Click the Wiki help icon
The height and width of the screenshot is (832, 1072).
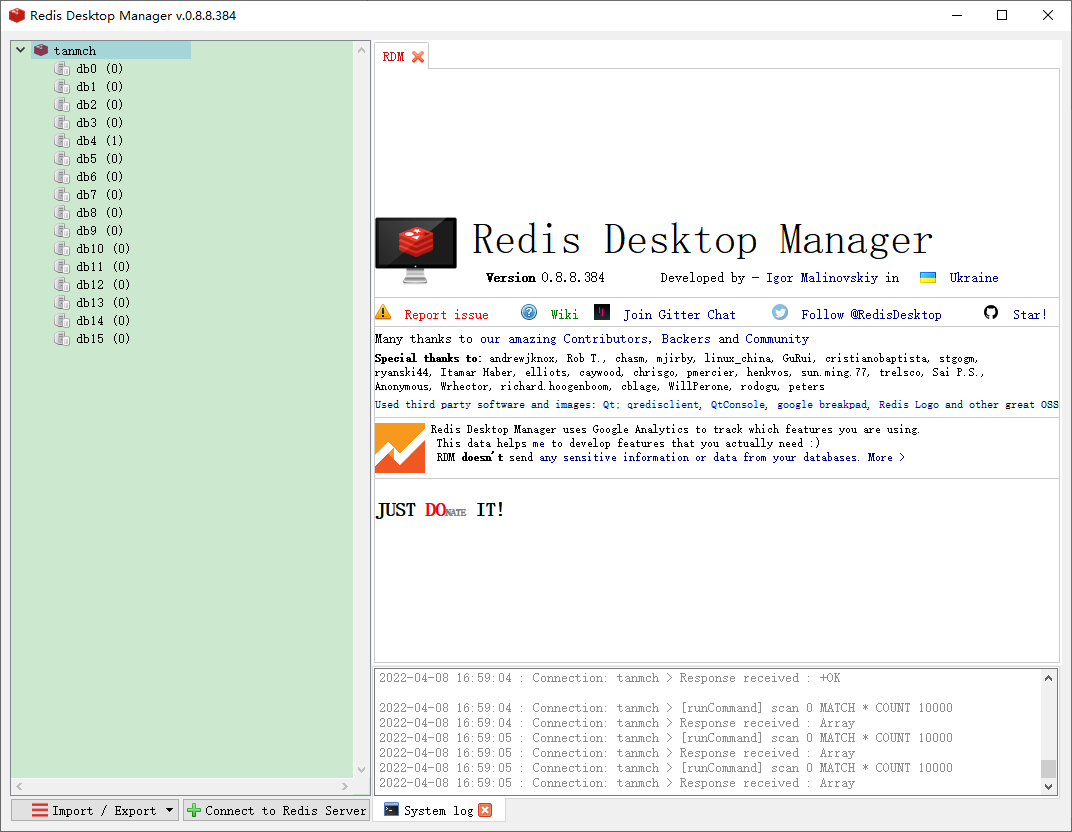coord(528,312)
